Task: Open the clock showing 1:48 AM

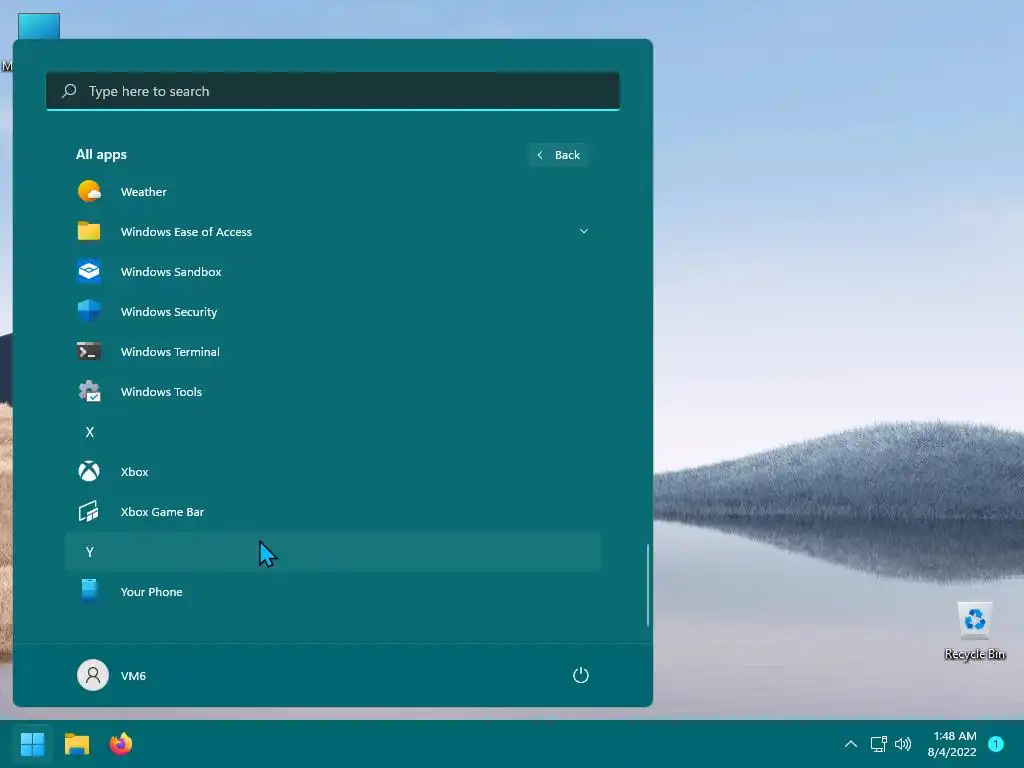Action: click(952, 744)
